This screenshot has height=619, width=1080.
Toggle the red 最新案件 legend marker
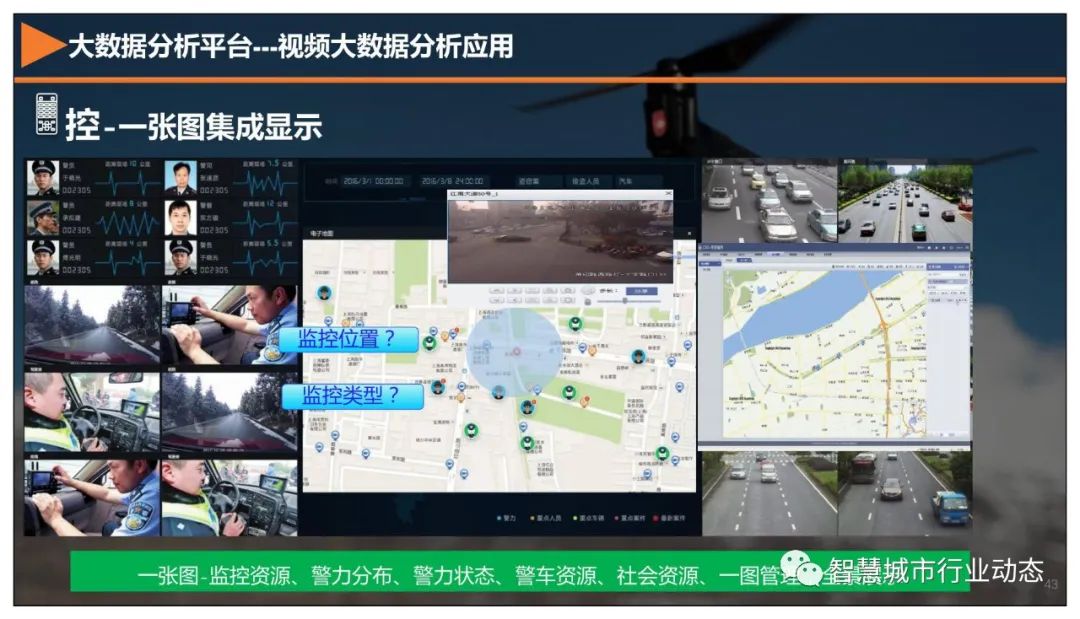(656, 518)
